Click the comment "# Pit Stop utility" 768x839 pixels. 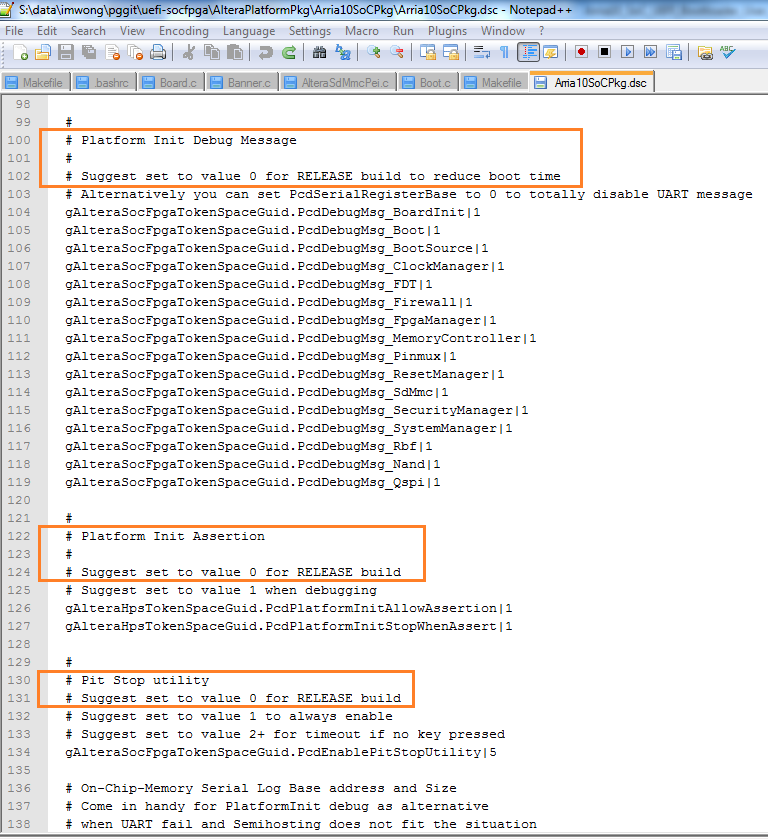[x=137, y=680]
